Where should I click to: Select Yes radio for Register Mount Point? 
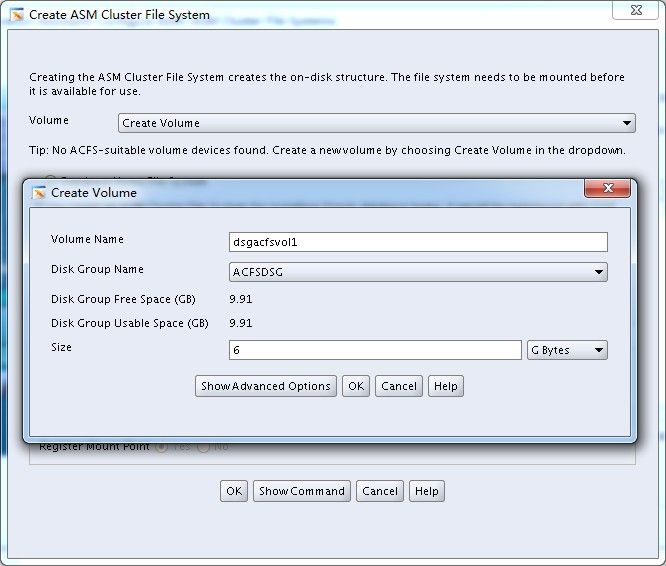[161, 447]
